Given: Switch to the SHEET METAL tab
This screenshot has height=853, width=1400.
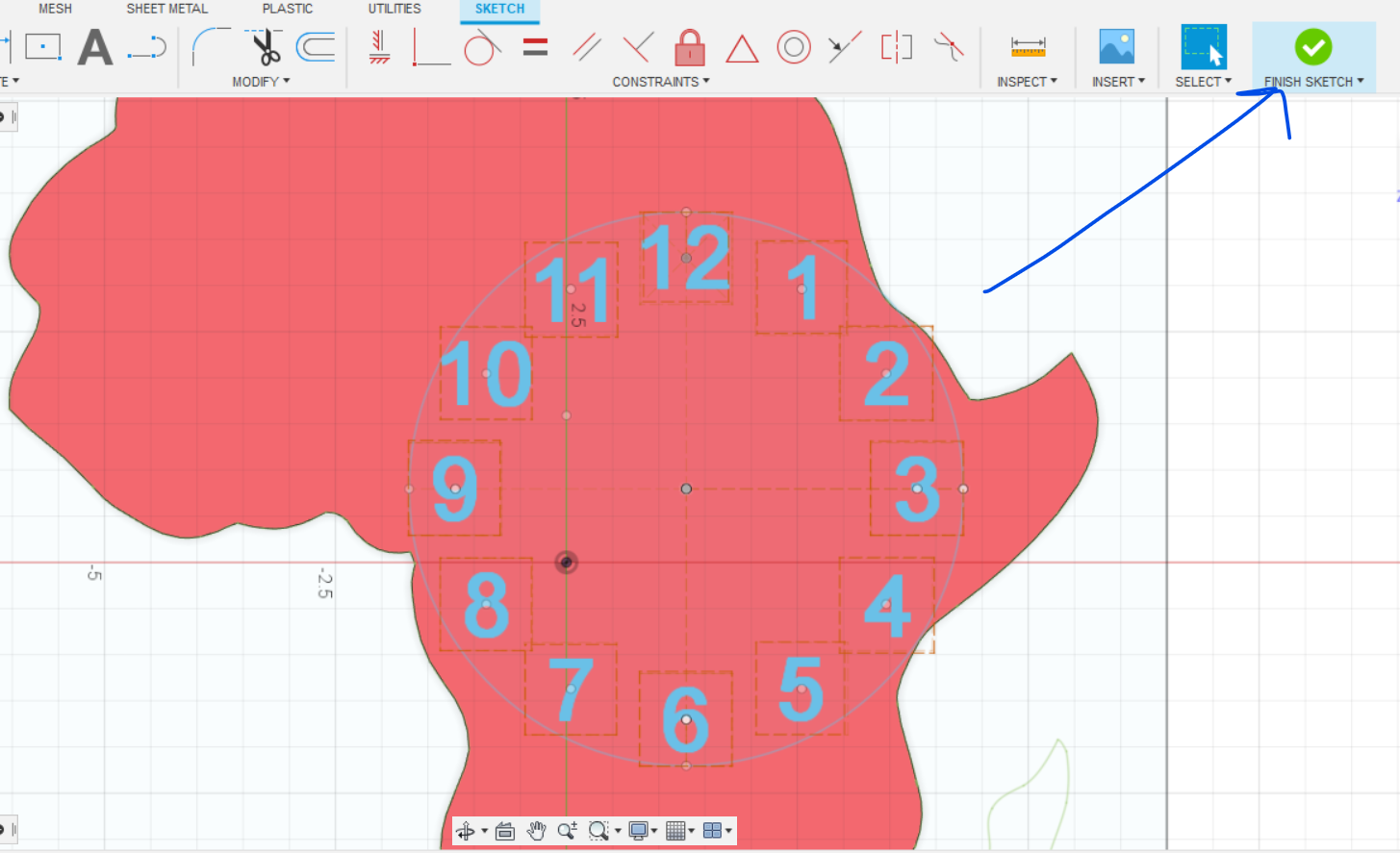Looking at the screenshot, I should coord(167,9).
